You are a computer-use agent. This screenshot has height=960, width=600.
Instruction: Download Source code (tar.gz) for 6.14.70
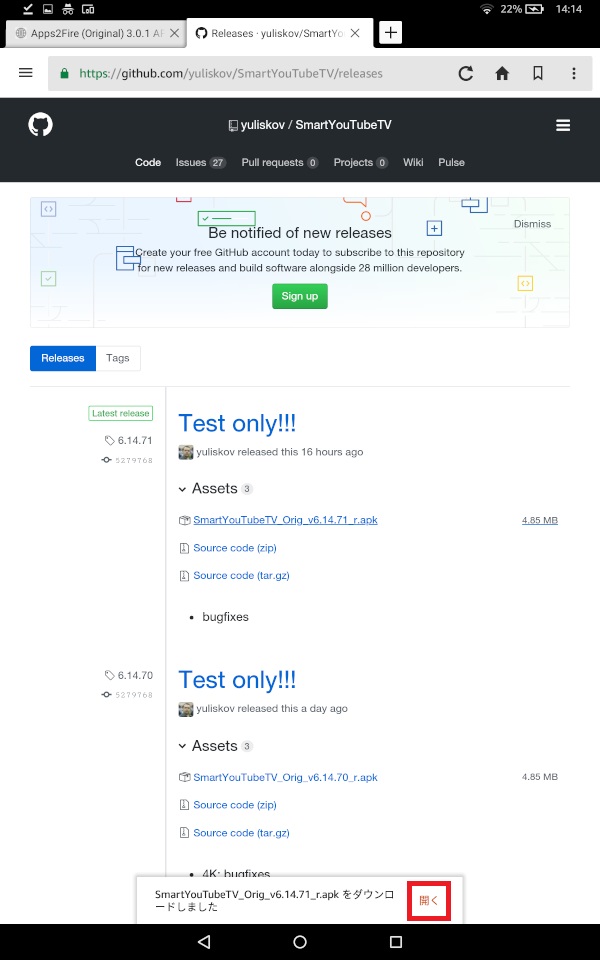[241, 833]
